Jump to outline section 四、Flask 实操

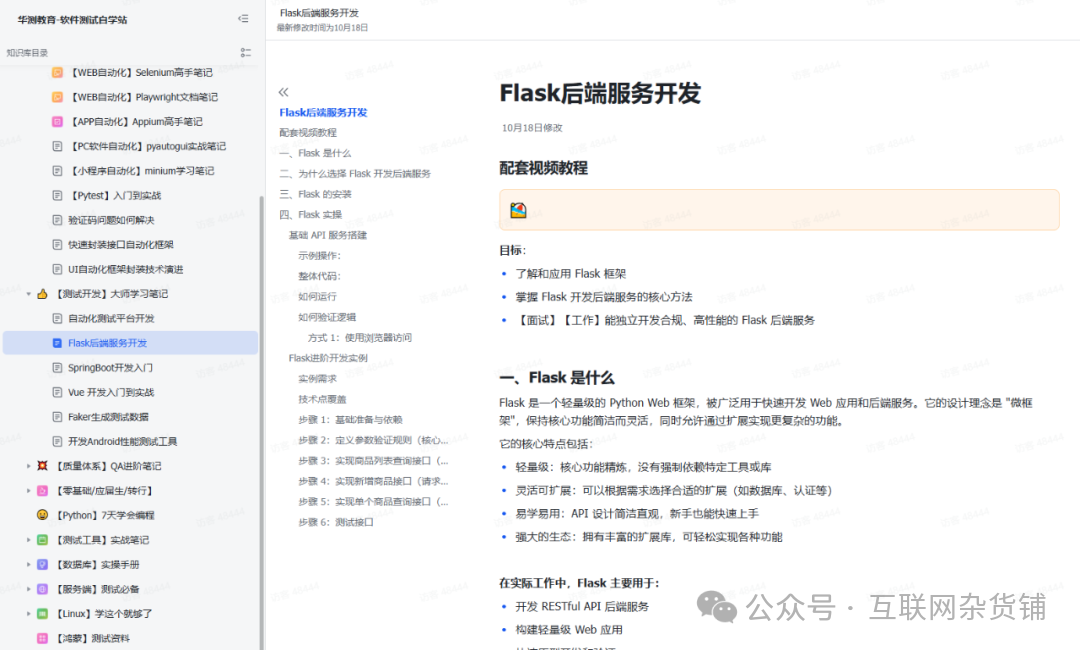pos(311,215)
